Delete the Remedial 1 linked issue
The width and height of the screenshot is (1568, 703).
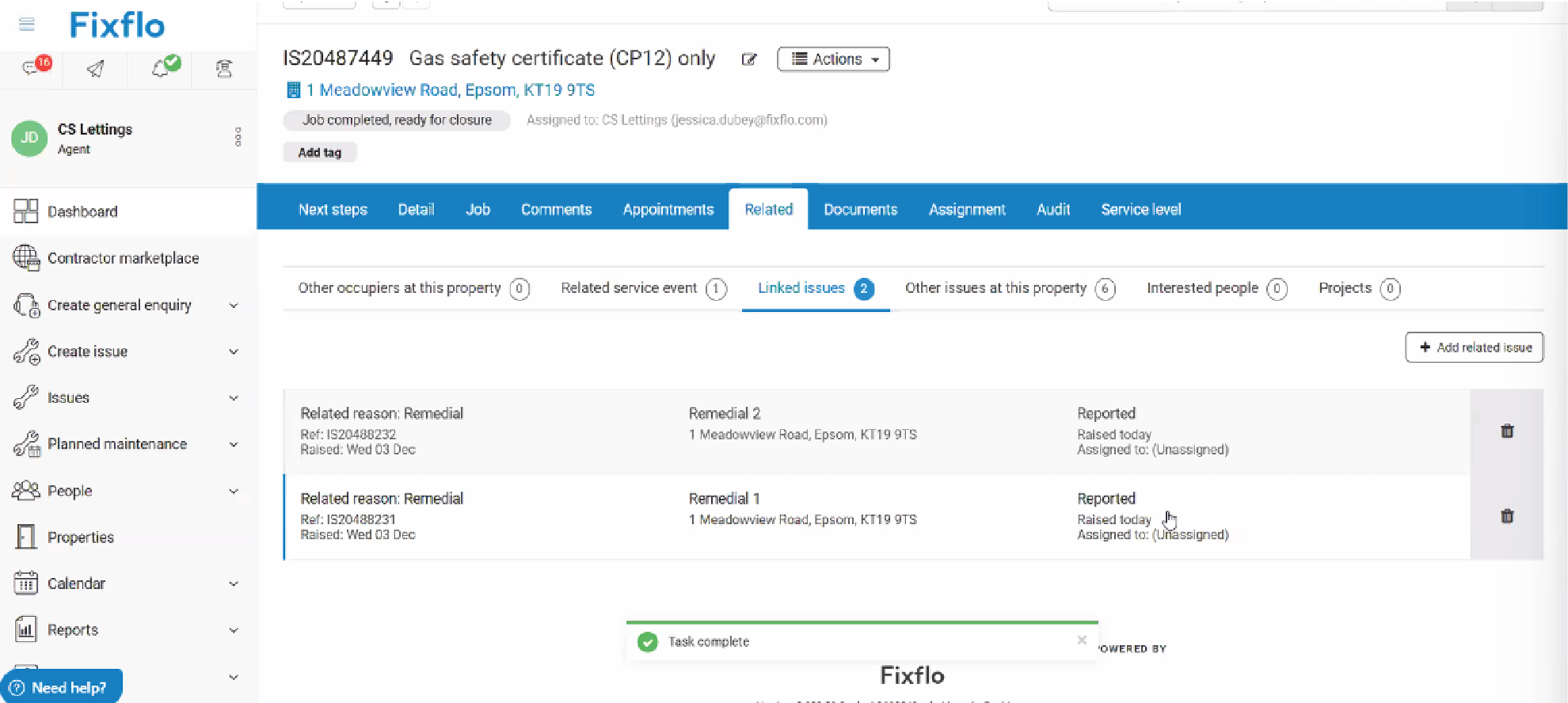pyautogui.click(x=1506, y=516)
